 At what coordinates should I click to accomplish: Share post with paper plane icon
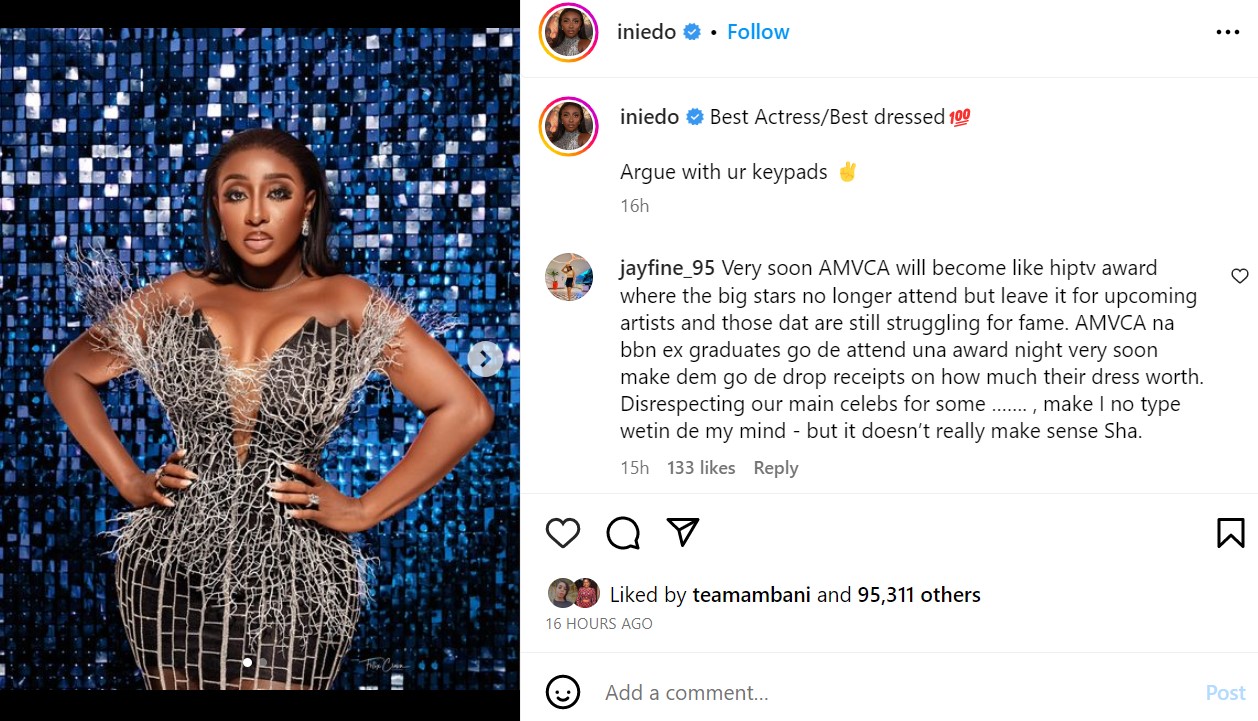pos(682,532)
